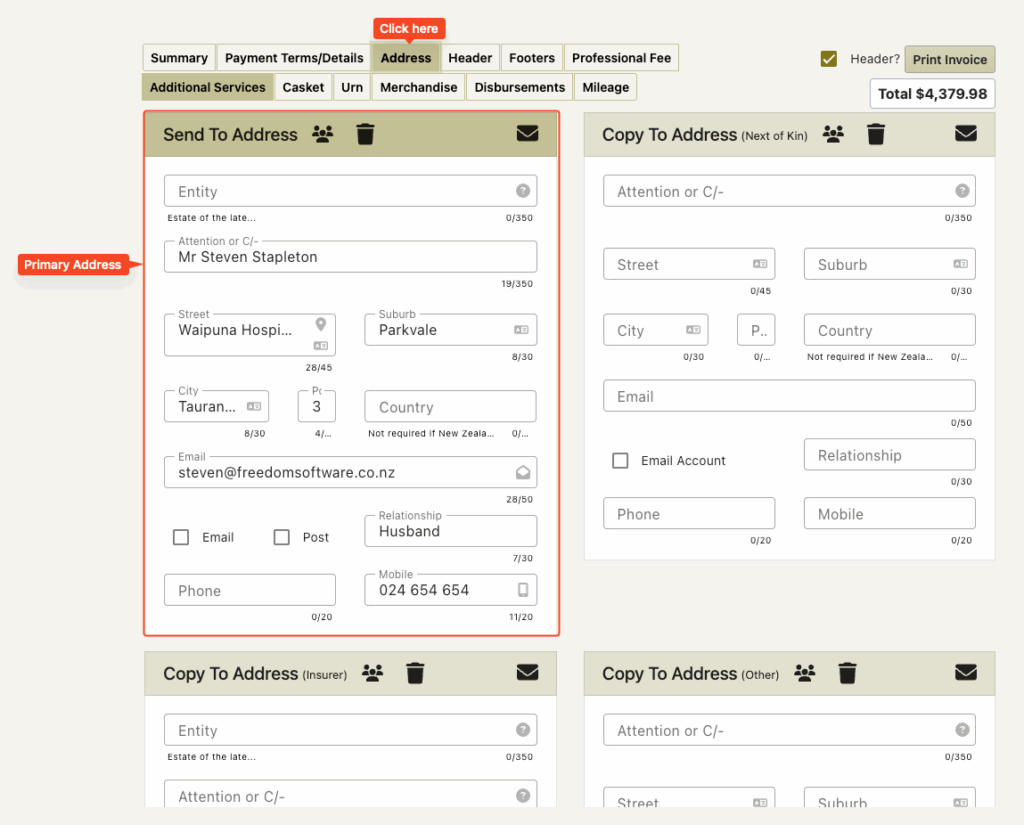Switch to the Urn tab

coord(352,87)
